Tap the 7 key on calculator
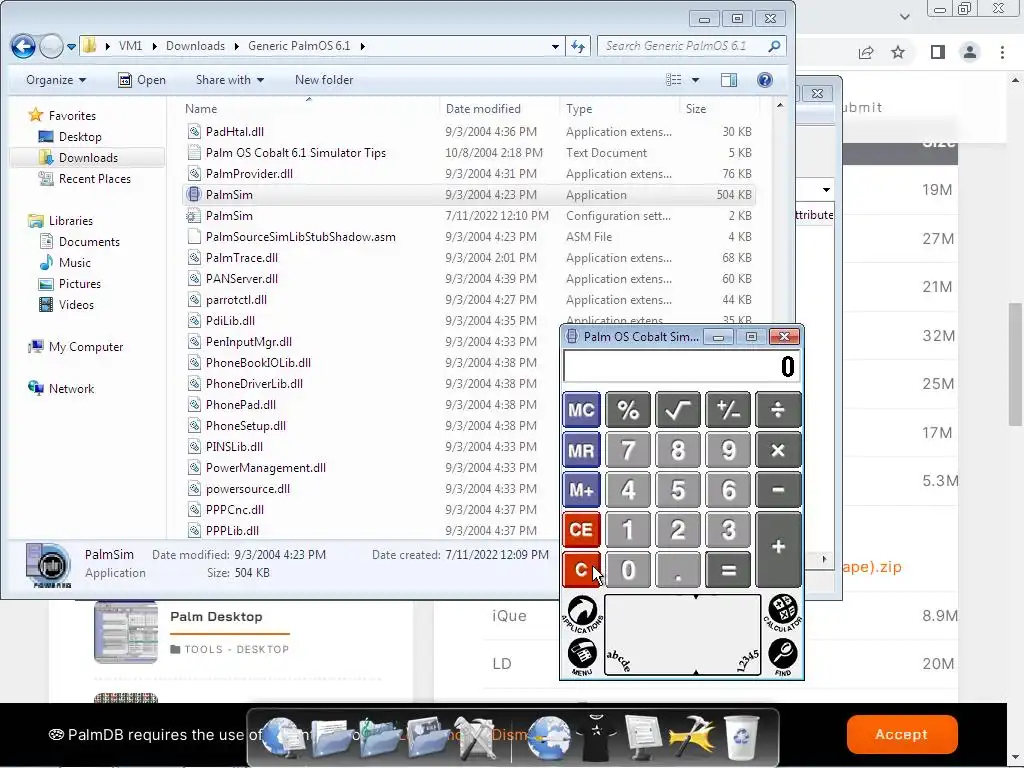 click(x=628, y=451)
